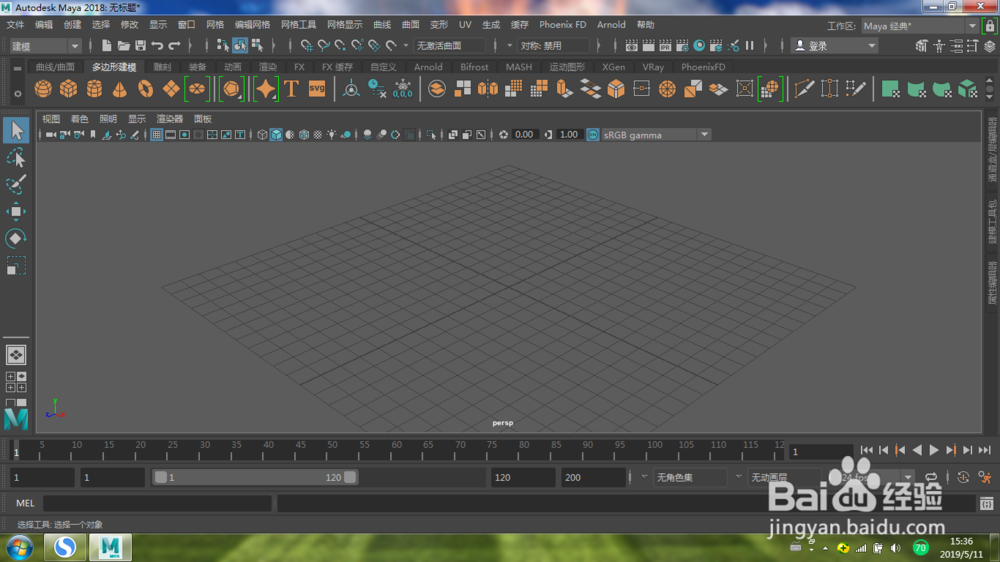Open the 登录 account dropdown
Screen dimensions: 1000x562
(835, 46)
